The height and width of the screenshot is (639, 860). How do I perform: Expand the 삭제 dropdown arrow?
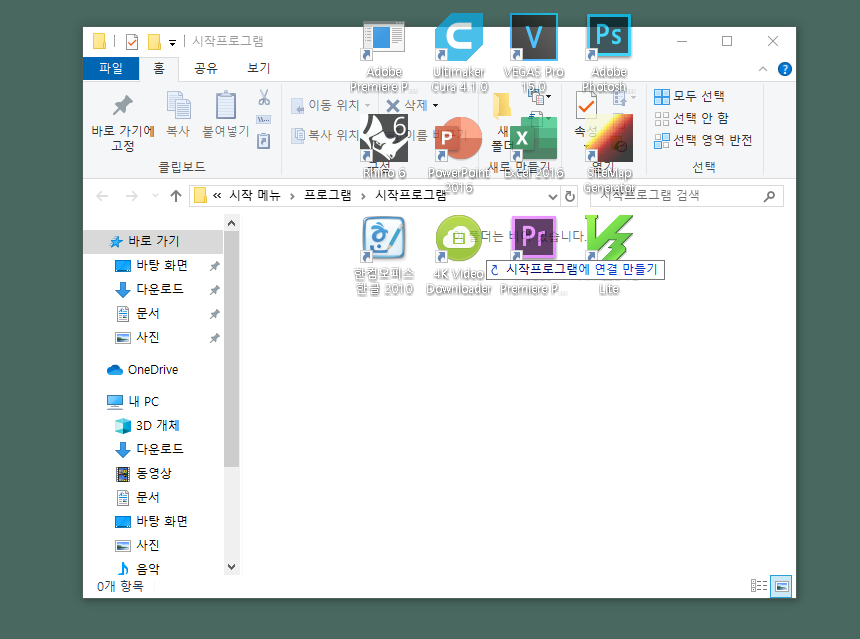435,105
